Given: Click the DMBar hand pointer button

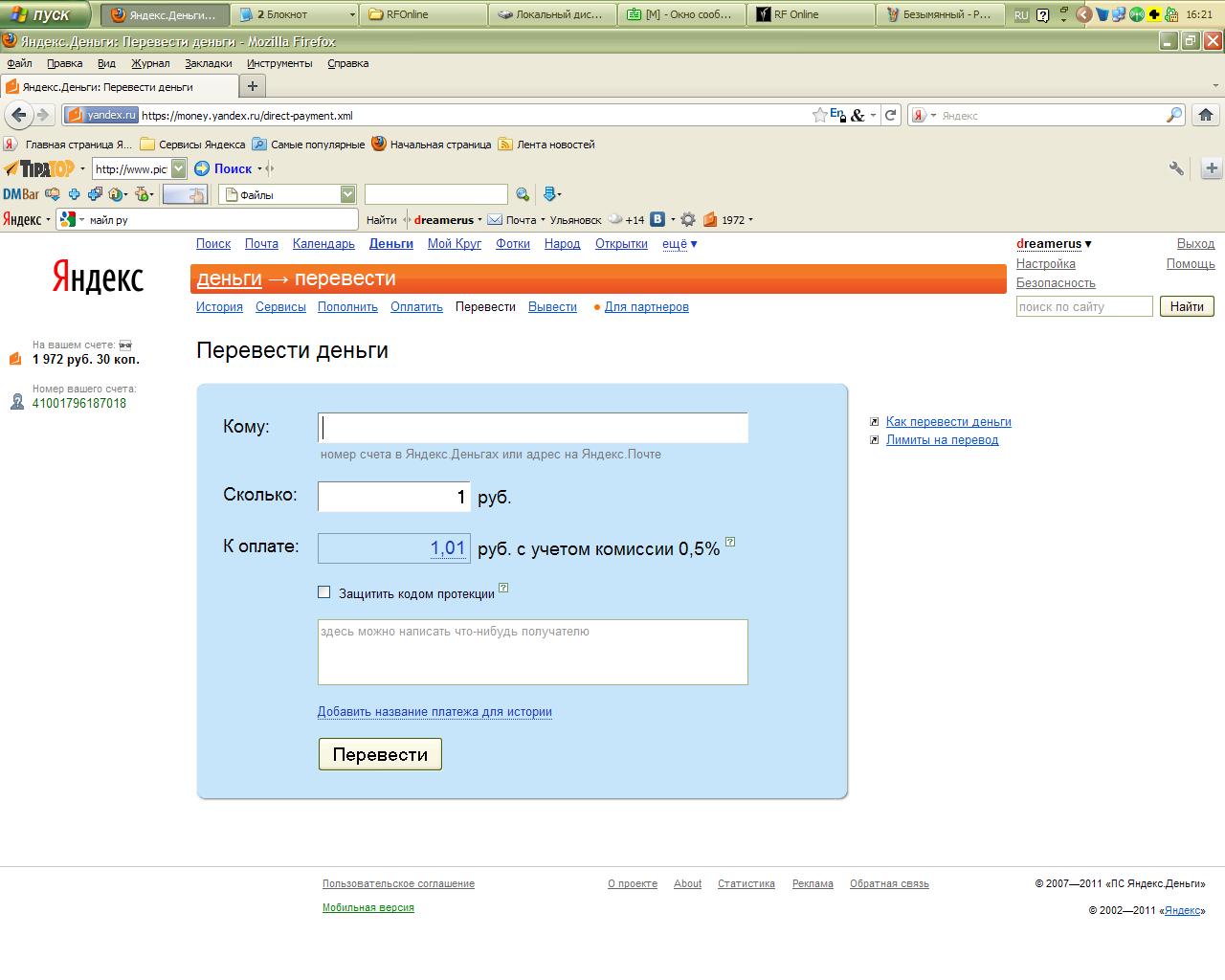Looking at the screenshot, I should (x=186, y=194).
